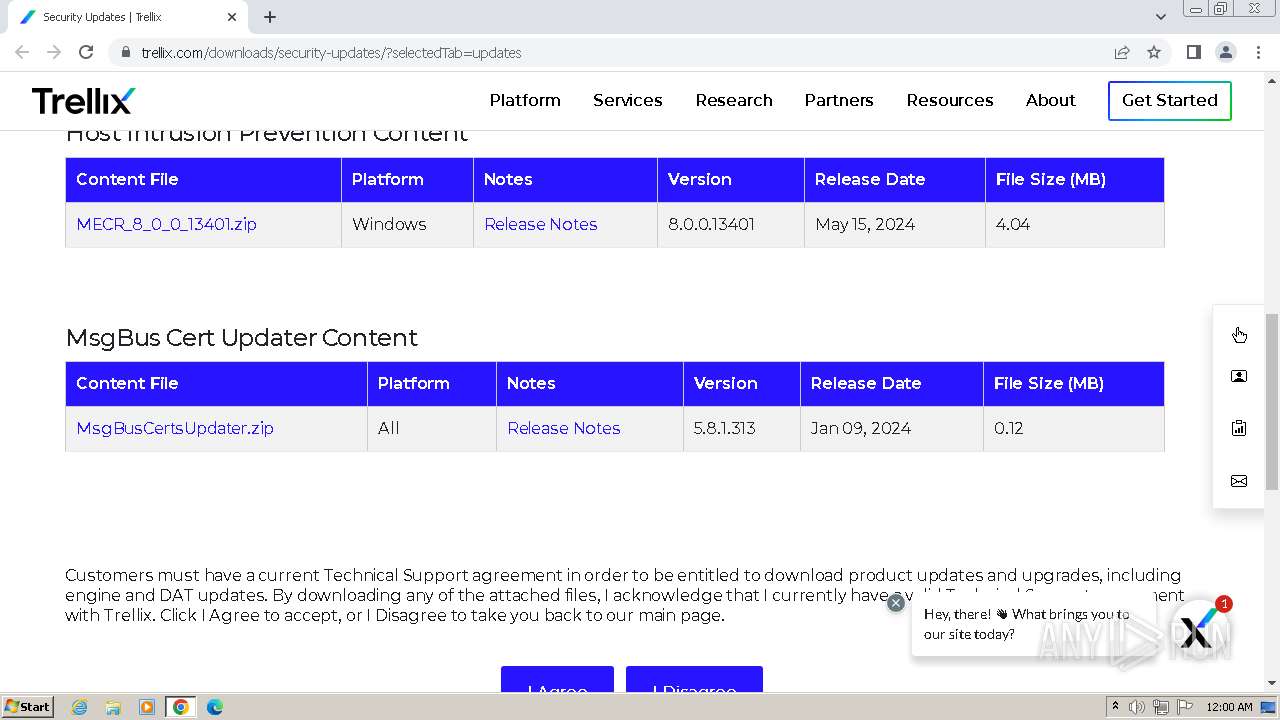
Task: Open Release Notes for MECR content
Action: [x=541, y=224]
